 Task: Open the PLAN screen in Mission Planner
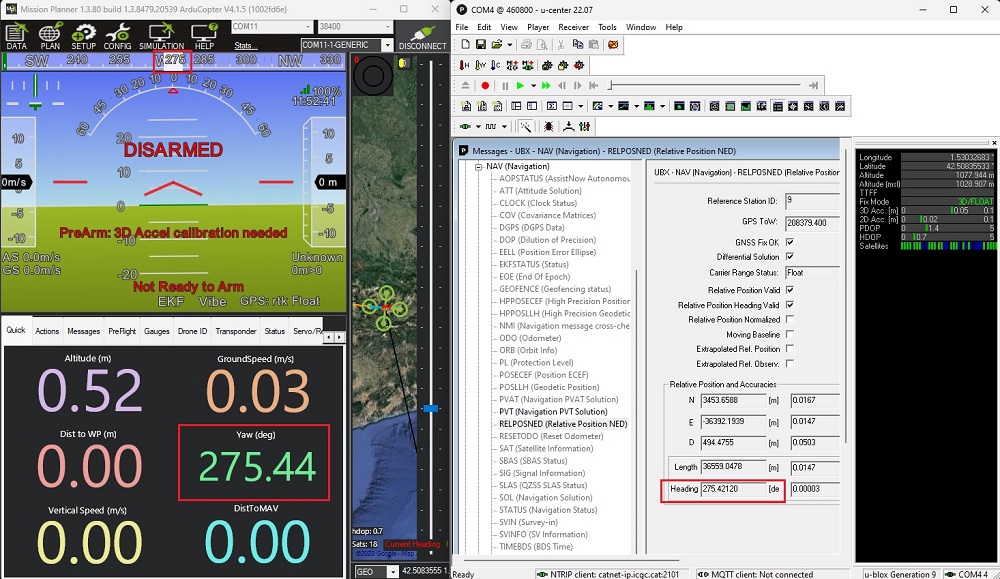[50, 36]
